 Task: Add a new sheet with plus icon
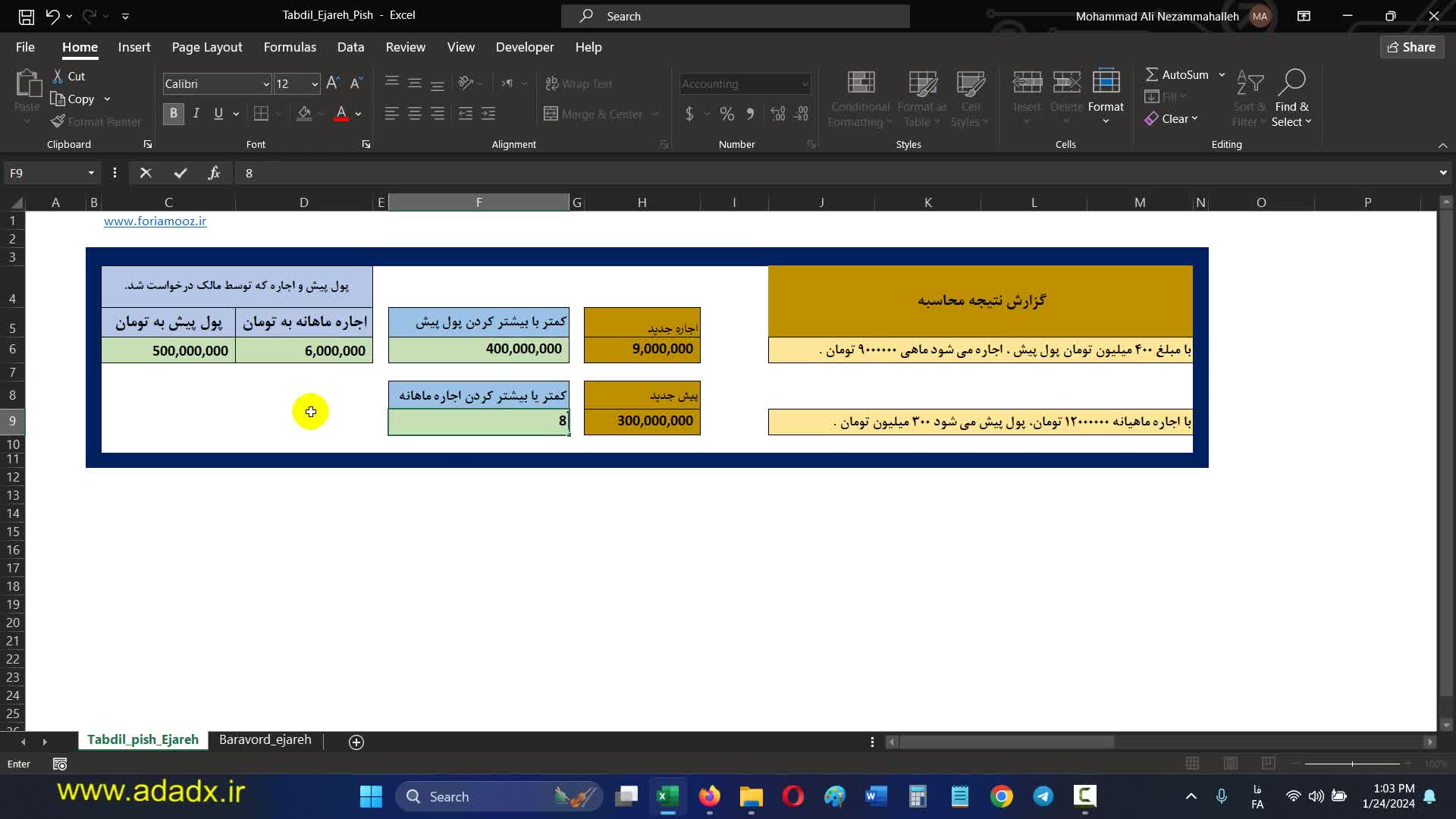(x=356, y=742)
